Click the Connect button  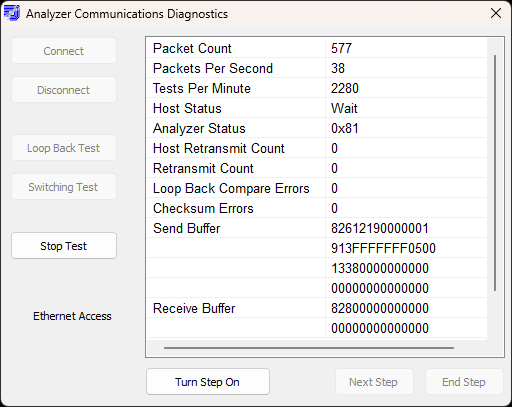[64, 51]
